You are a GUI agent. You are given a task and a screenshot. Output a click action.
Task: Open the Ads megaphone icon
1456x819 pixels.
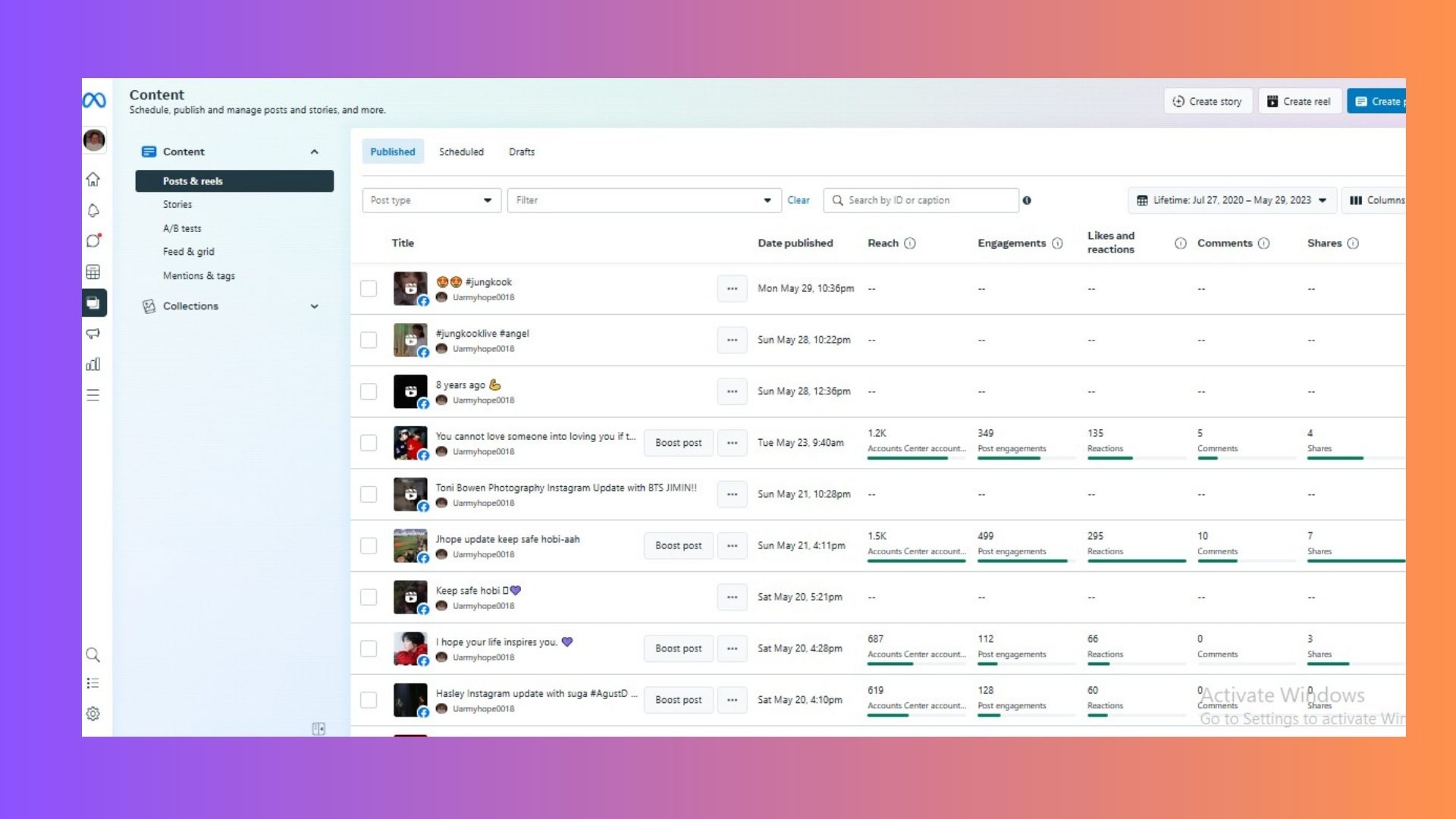93,334
